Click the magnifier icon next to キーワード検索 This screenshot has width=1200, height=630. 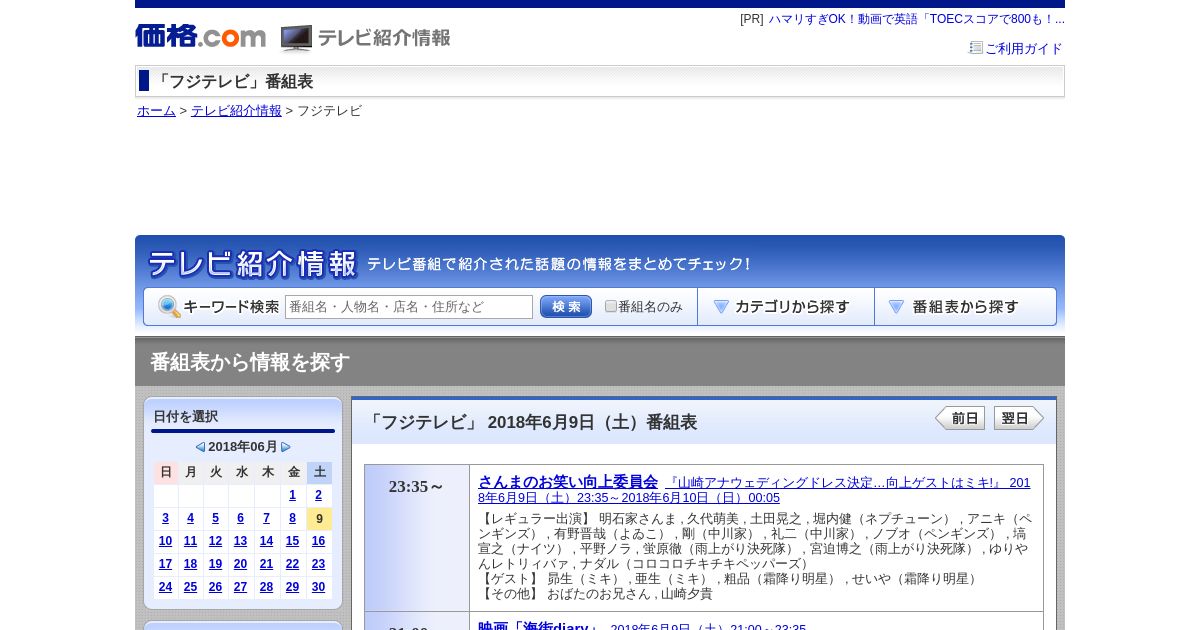[x=169, y=306]
